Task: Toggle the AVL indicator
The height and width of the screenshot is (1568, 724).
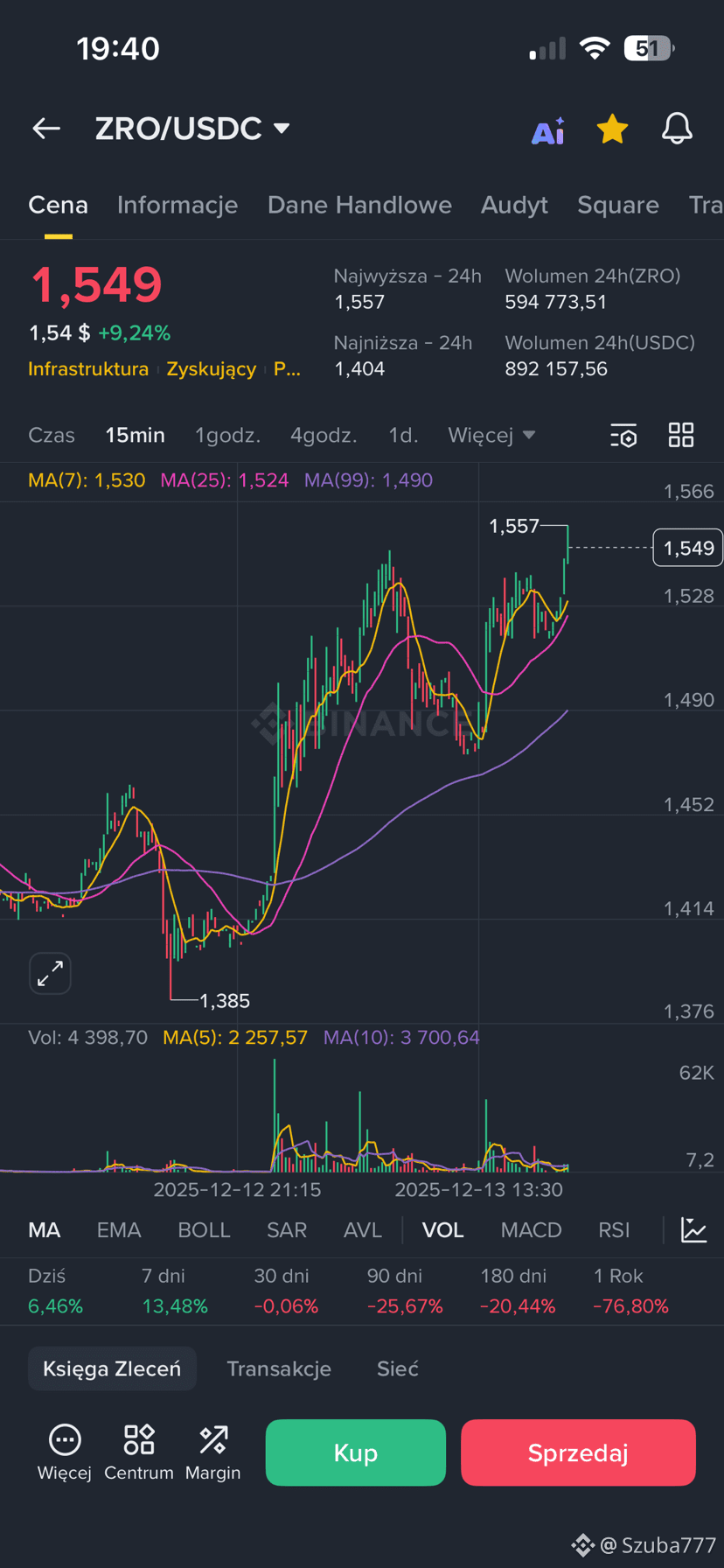Action: (x=363, y=1229)
